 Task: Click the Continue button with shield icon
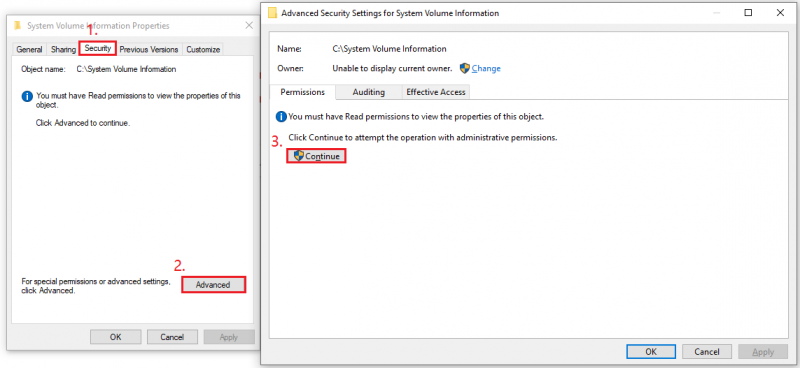pyautogui.click(x=316, y=156)
